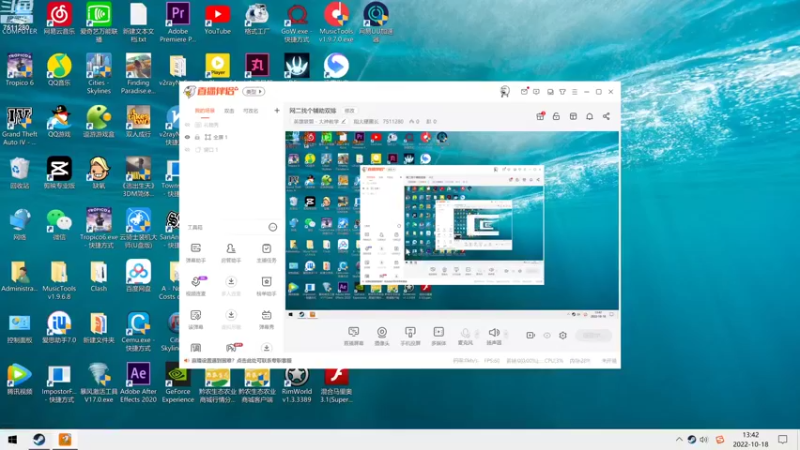Viewport: 800px width, 450px height.
Task: Edit the category via pencil icon
Action: coord(344,121)
